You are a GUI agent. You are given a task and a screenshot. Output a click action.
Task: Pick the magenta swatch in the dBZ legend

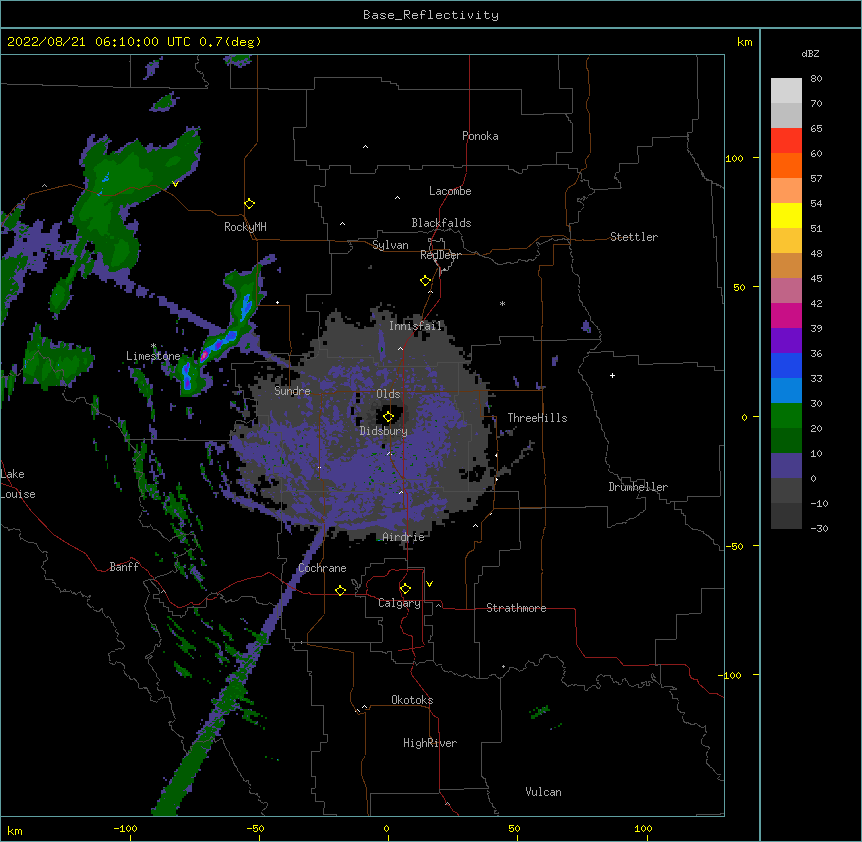[786, 315]
